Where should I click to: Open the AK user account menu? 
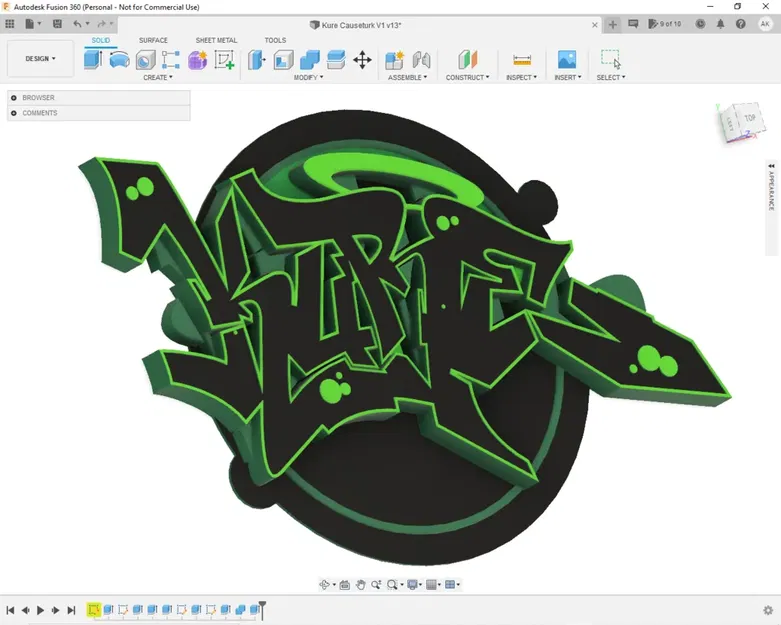[x=765, y=23]
